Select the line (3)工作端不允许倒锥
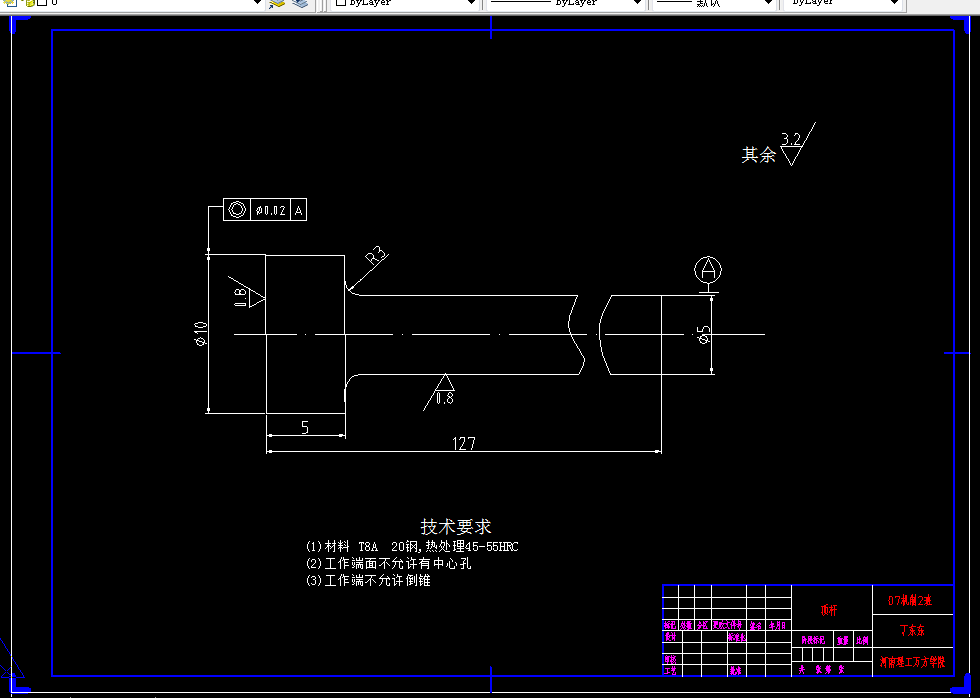 click(x=368, y=580)
